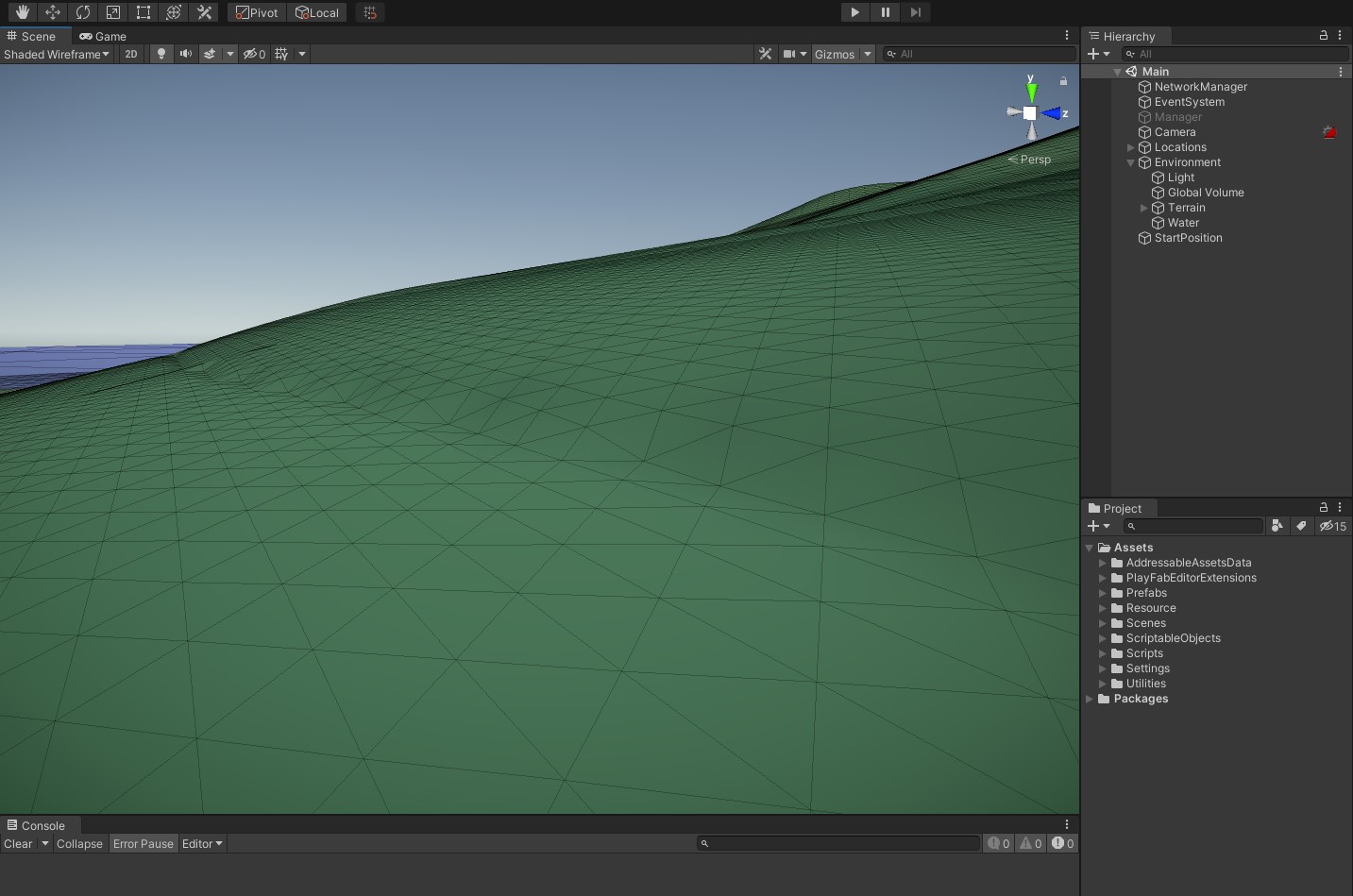The width and height of the screenshot is (1353, 896).
Task: Collapse the Main scene
Action: tap(1118, 72)
